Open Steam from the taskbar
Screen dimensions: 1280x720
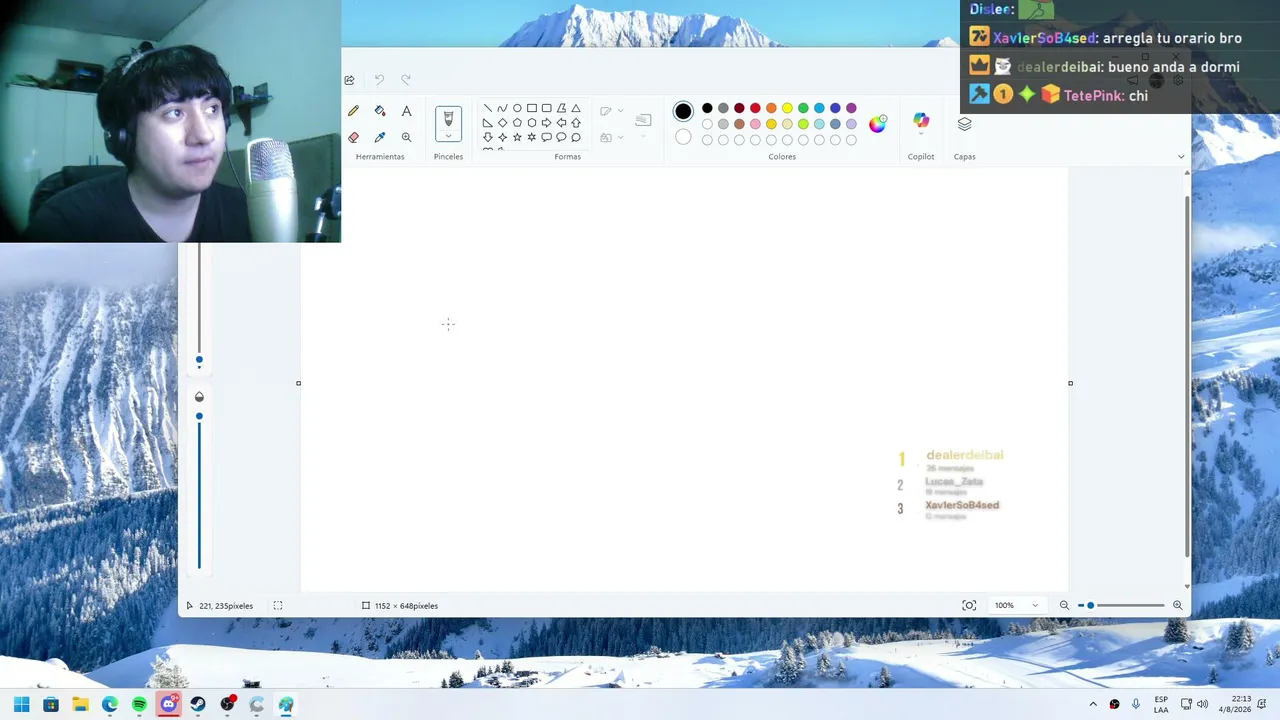pyautogui.click(x=198, y=704)
